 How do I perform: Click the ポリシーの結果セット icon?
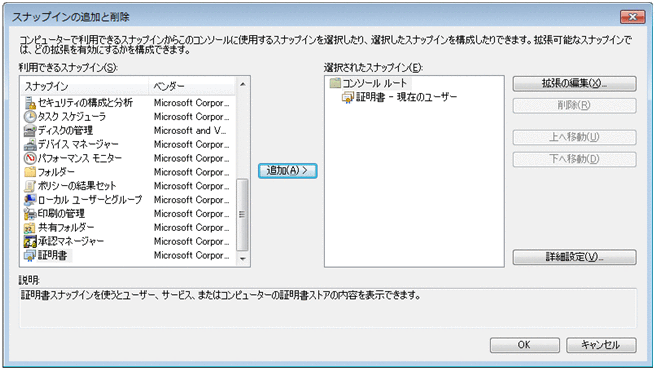point(30,186)
